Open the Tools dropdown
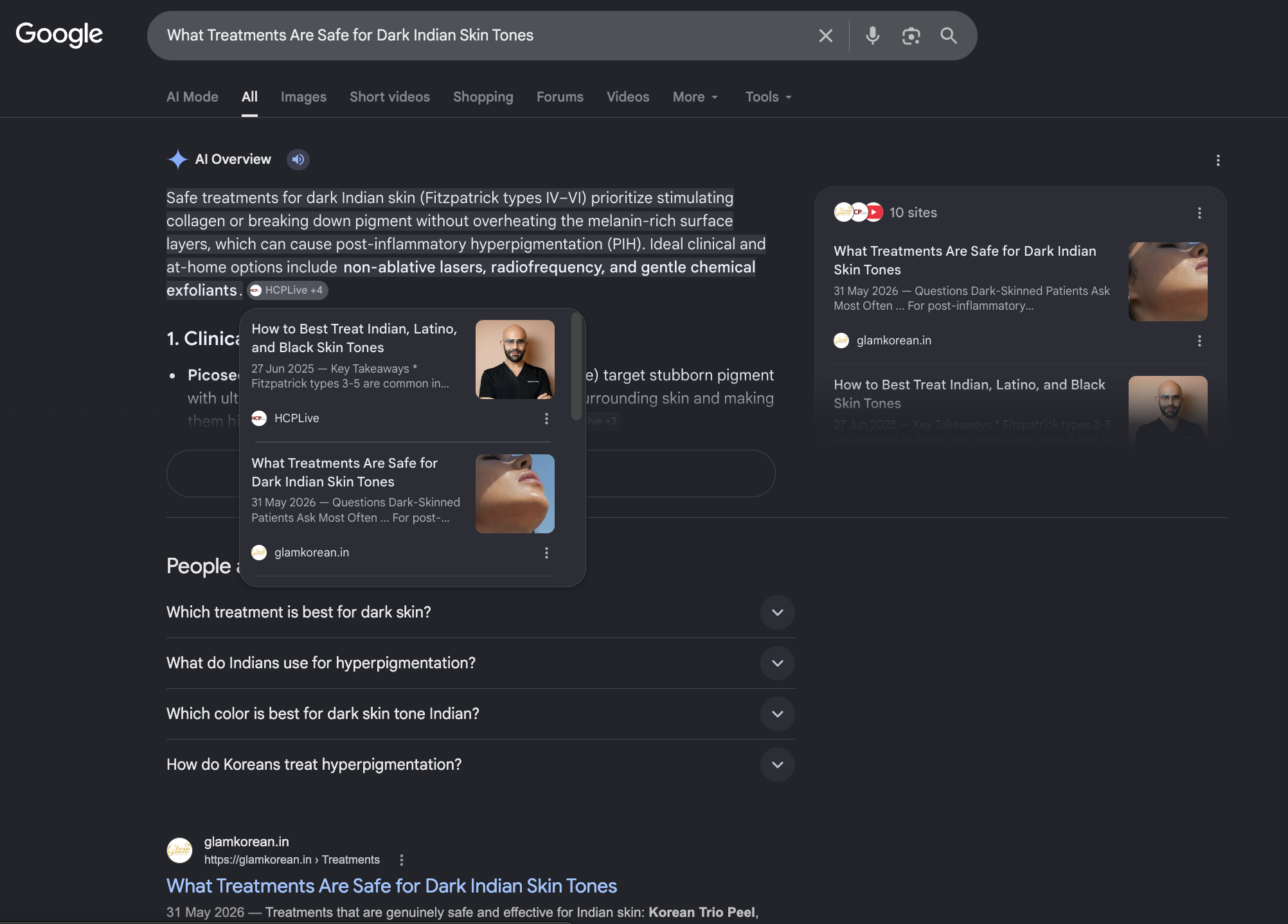The width and height of the screenshot is (1288, 924). pyautogui.click(x=769, y=97)
